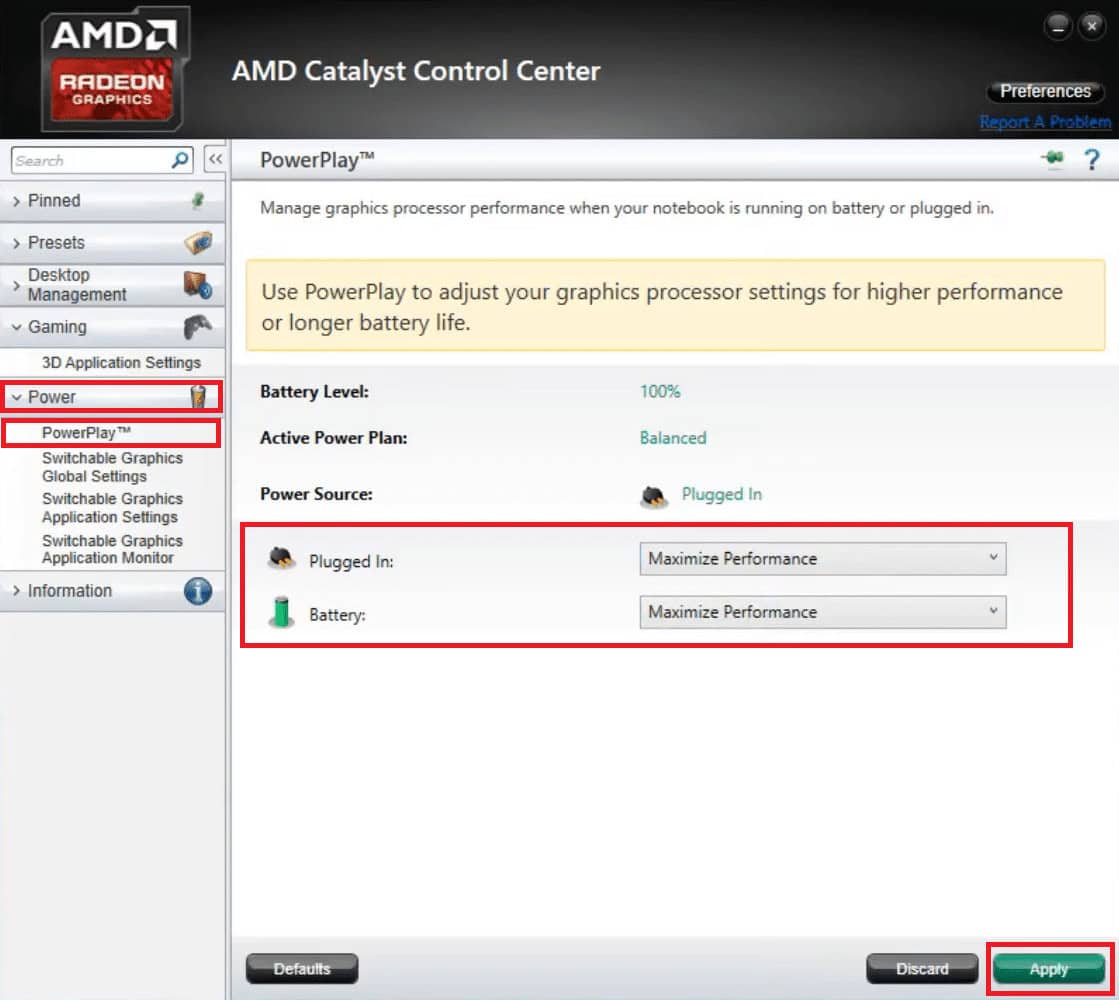Click the green pin page icon by help
Viewport: 1119px width, 1000px height.
[x=1052, y=158]
